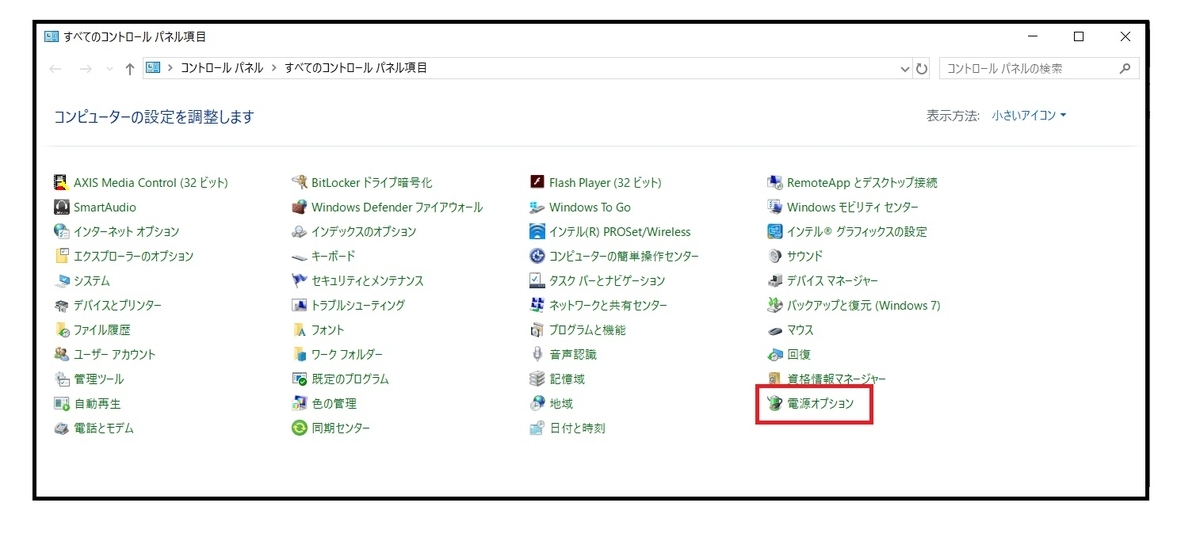
Task: Click the Up one level arrow
Action: (130, 69)
